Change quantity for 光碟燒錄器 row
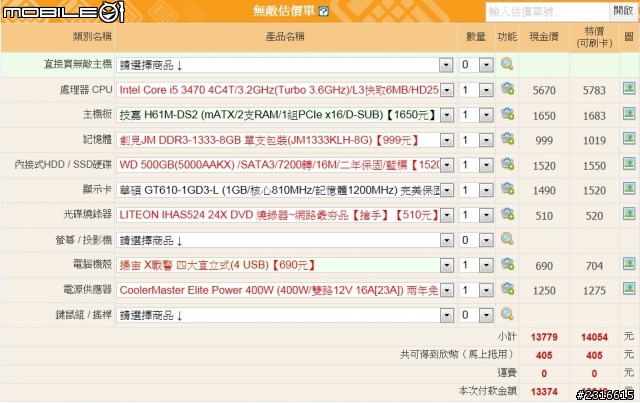The width and height of the screenshot is (640, 403). click(x=476, y=215)
